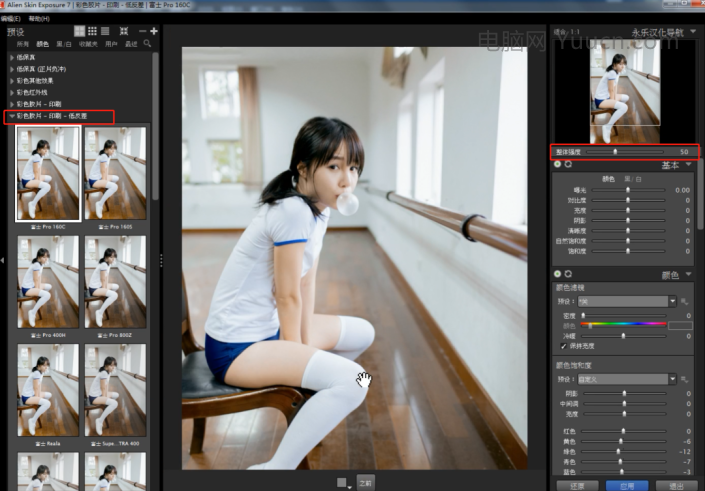The image size is (705, 491).
Task: Click the fit-thumbnails icon in presets header
Action: pos(123,32)
